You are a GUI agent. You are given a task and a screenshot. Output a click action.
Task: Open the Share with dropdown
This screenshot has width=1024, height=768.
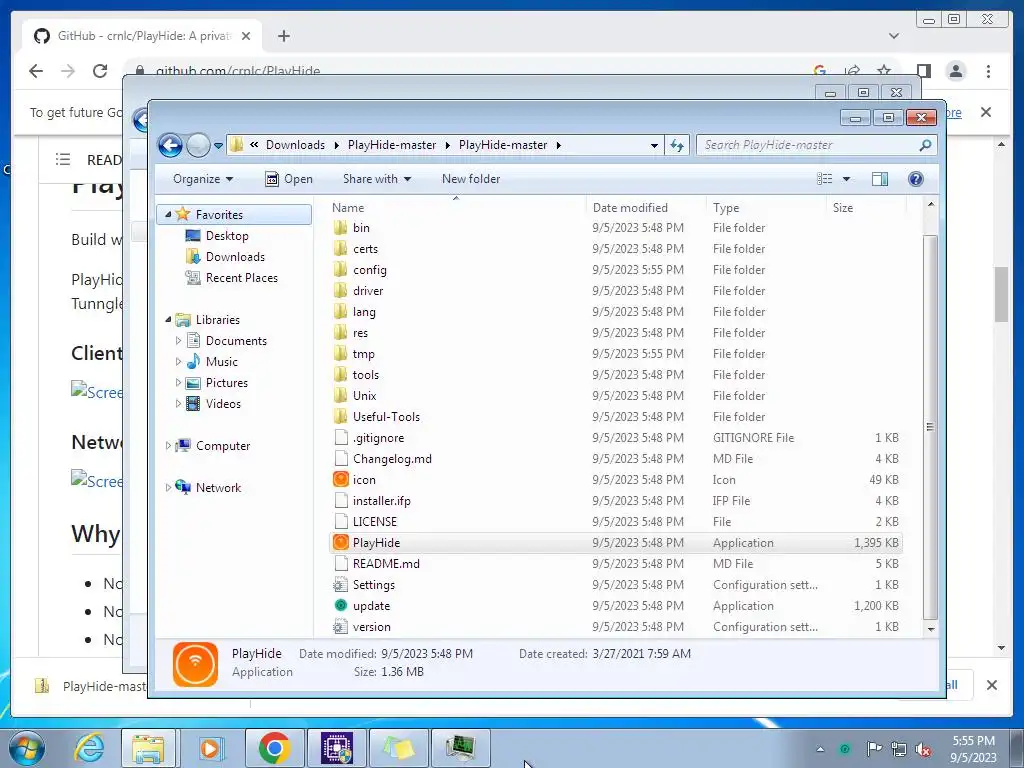(x=377, y=179)
